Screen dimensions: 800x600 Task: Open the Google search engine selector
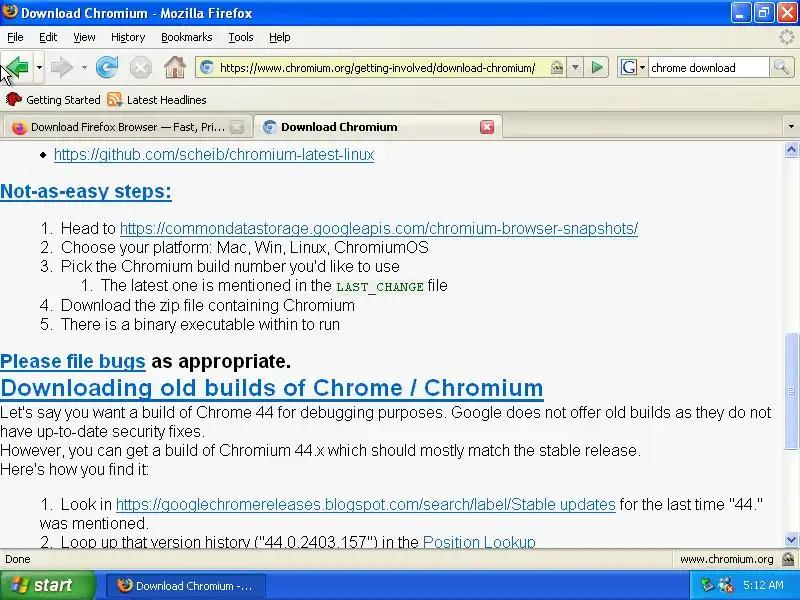point(633,67)
